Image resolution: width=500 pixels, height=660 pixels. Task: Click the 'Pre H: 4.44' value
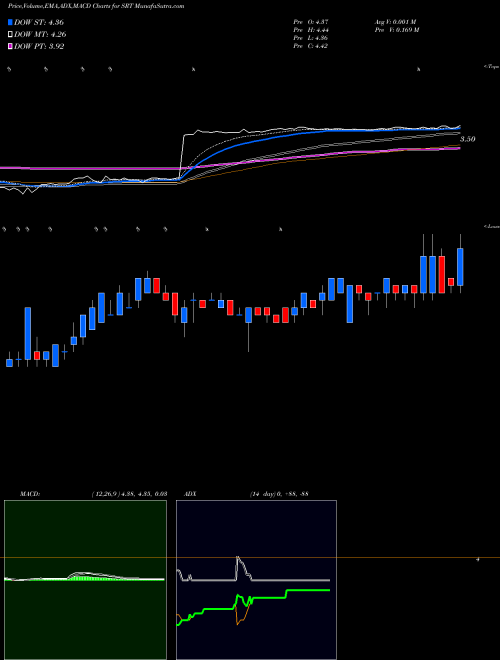tap(311, 30)
